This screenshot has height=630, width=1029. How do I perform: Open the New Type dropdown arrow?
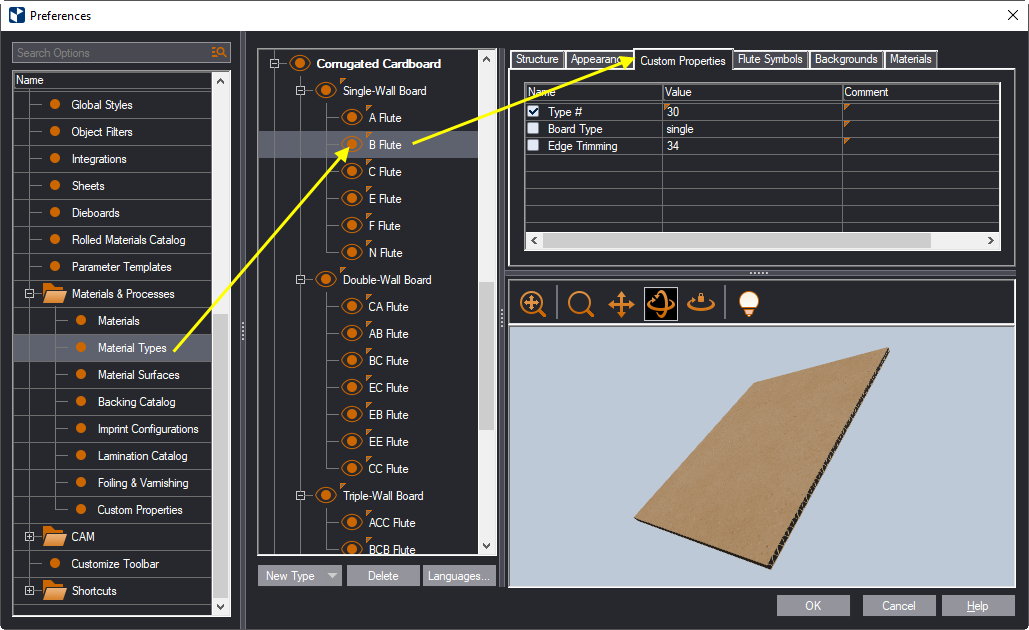coord(332,576)
